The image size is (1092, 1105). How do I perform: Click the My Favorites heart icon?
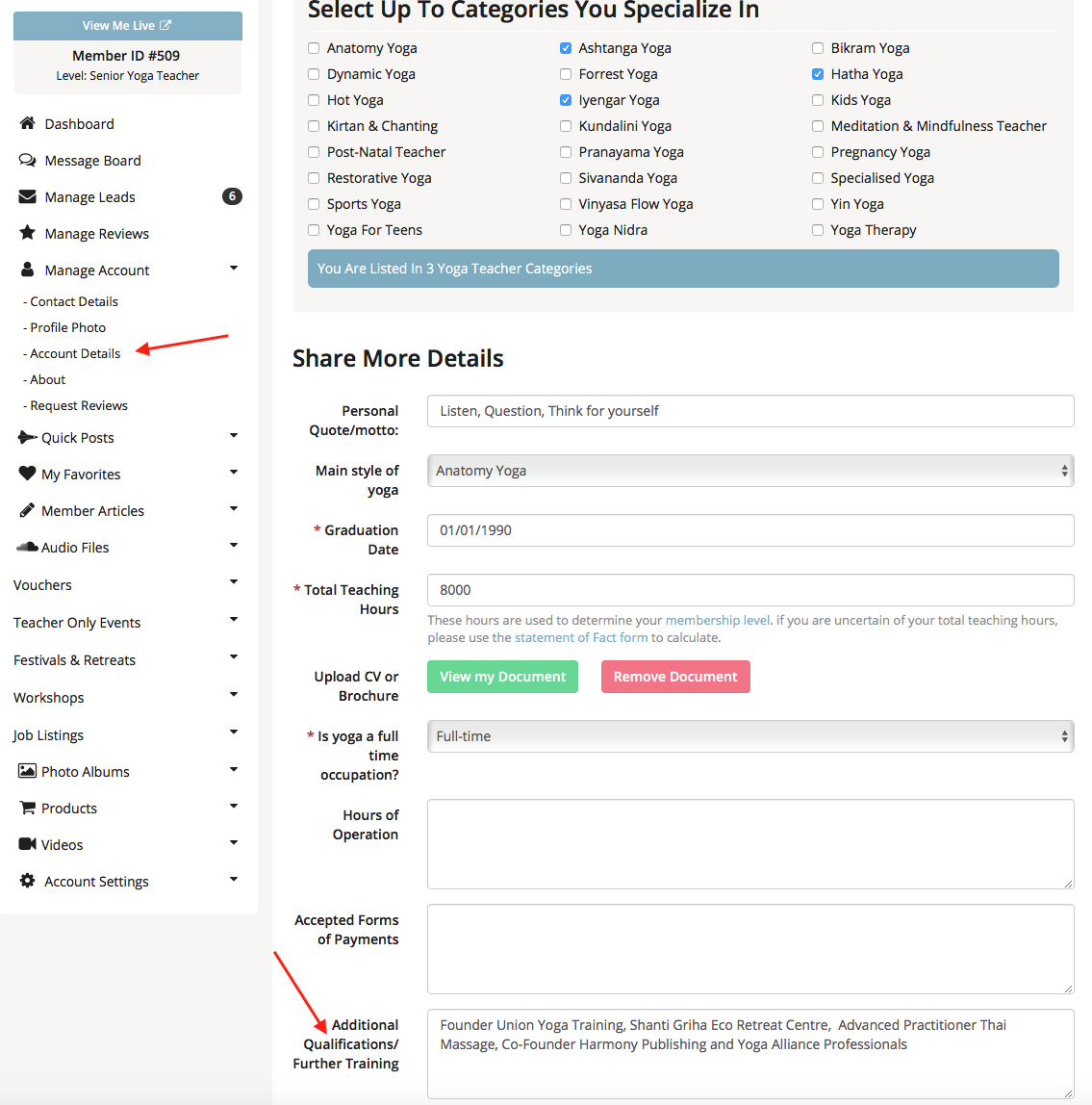pyautogui.click(x=27, y=474)
